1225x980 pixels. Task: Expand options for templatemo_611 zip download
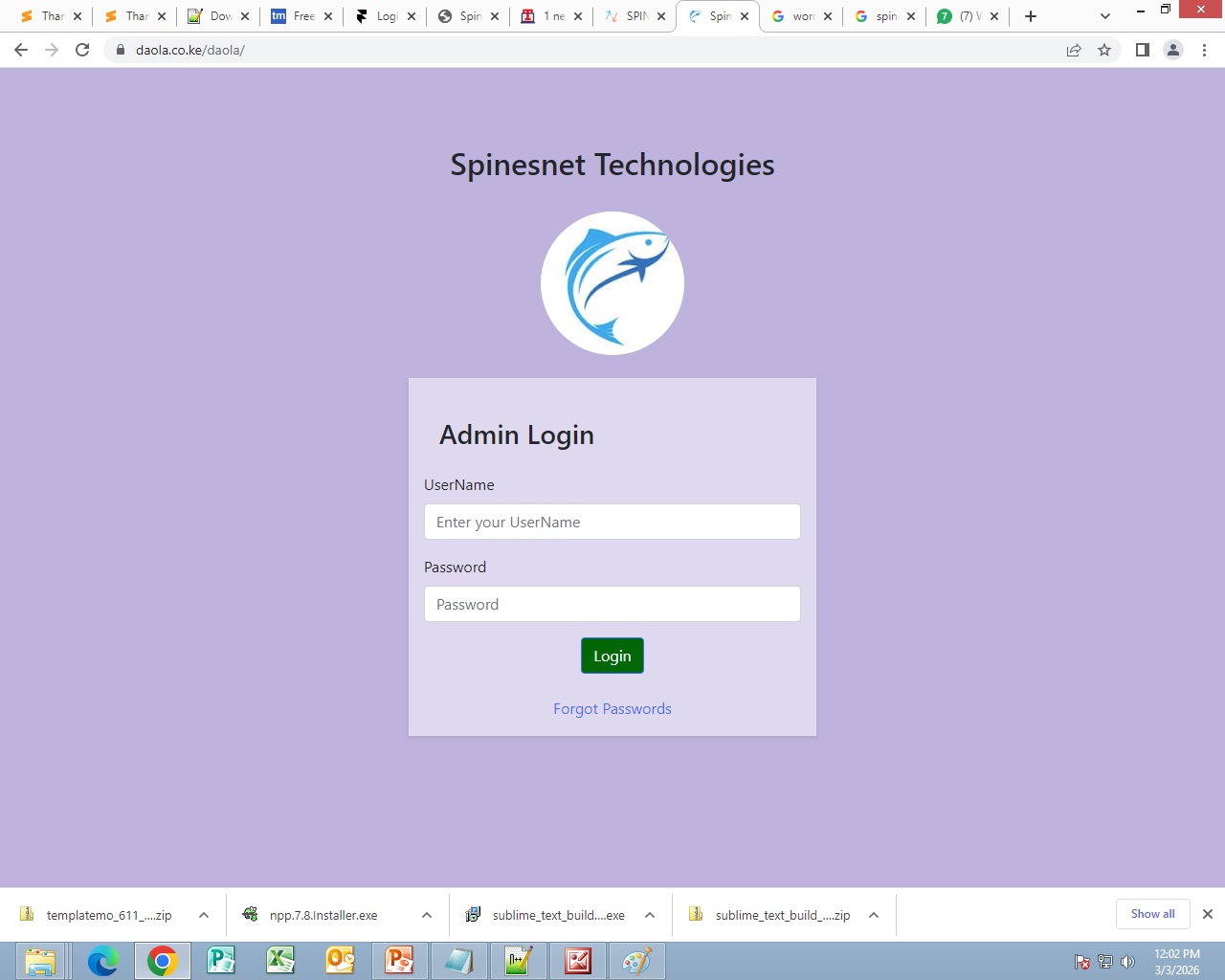204,915
